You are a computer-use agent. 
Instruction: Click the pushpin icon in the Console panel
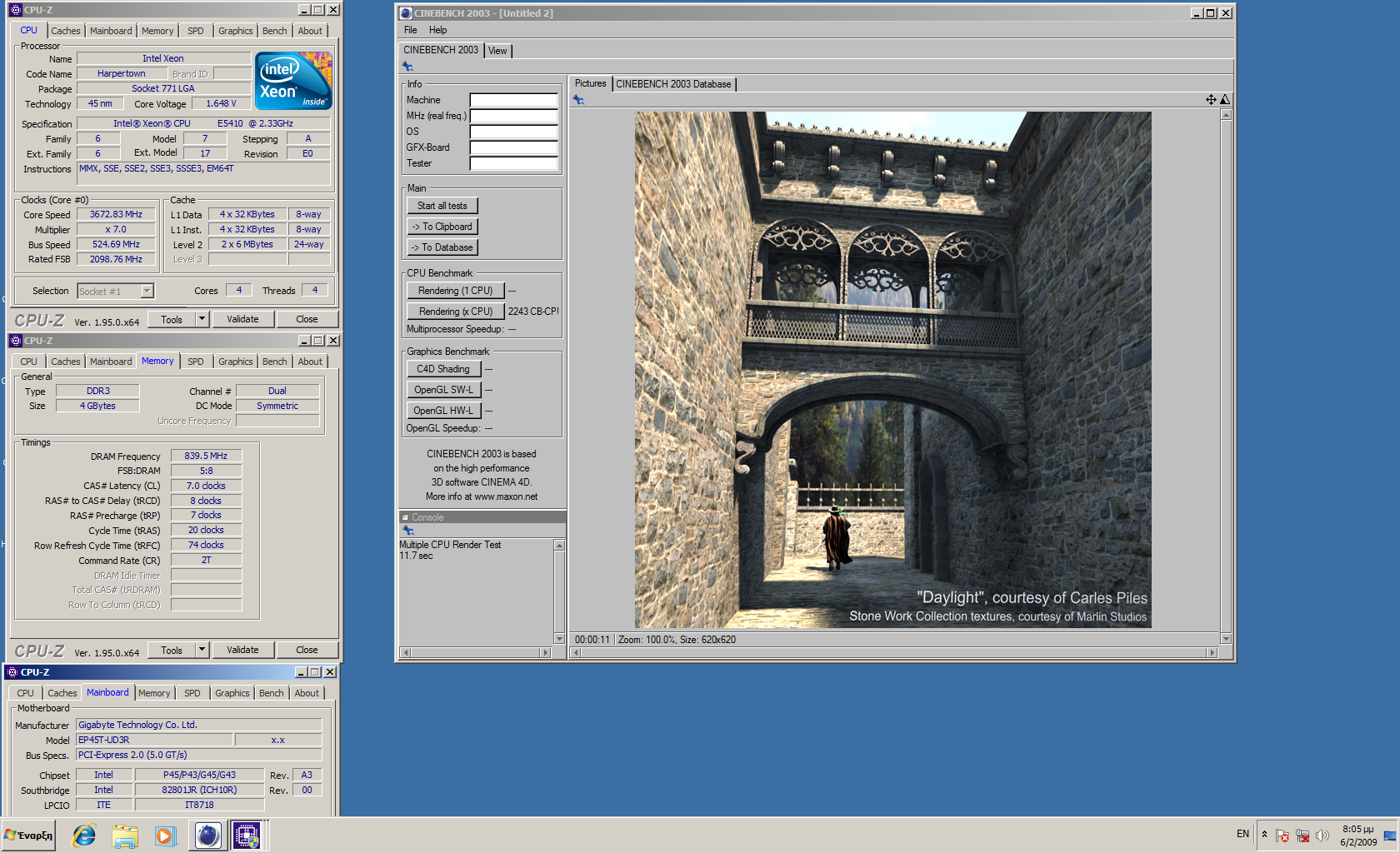[x=407, y=531]
